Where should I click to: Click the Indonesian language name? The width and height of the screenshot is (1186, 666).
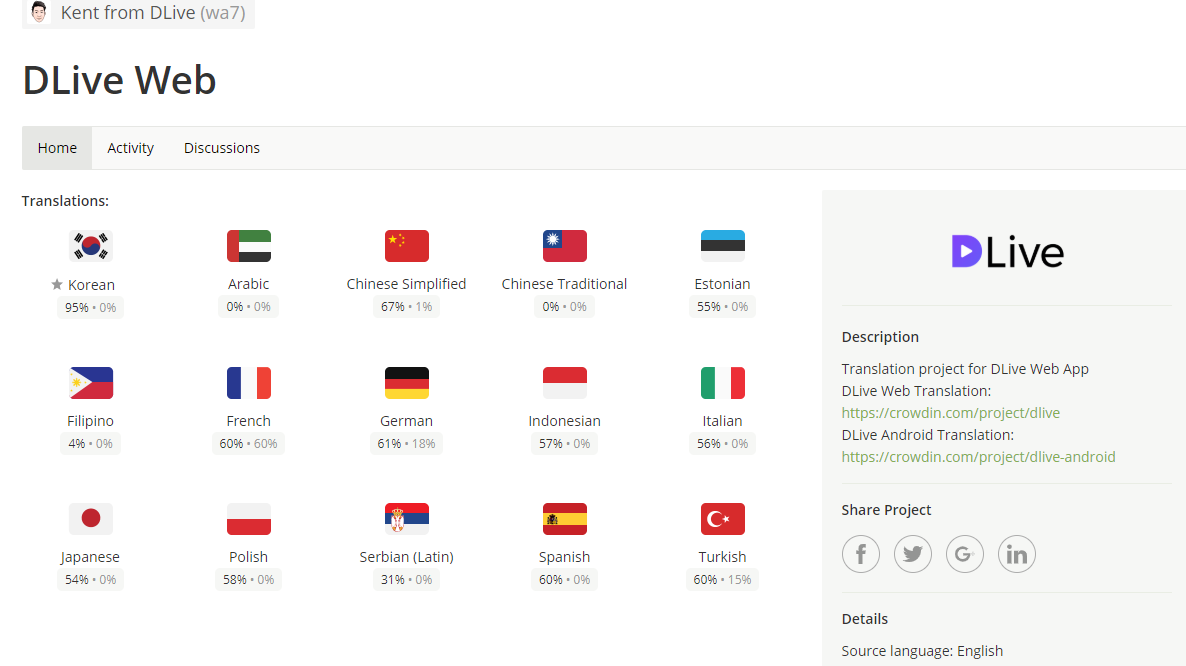click(564, 421)
